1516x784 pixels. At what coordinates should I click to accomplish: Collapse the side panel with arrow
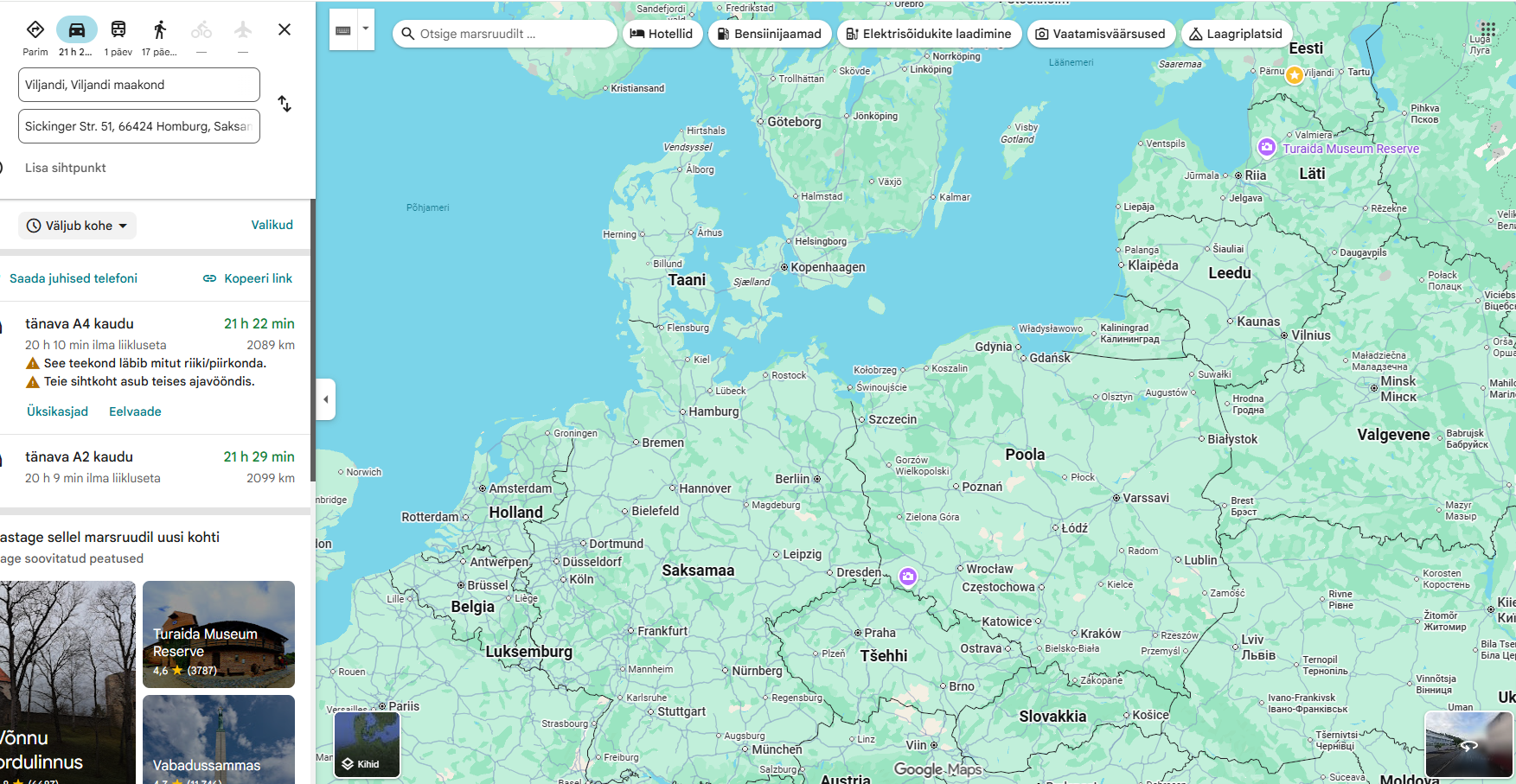click(326, 399)
